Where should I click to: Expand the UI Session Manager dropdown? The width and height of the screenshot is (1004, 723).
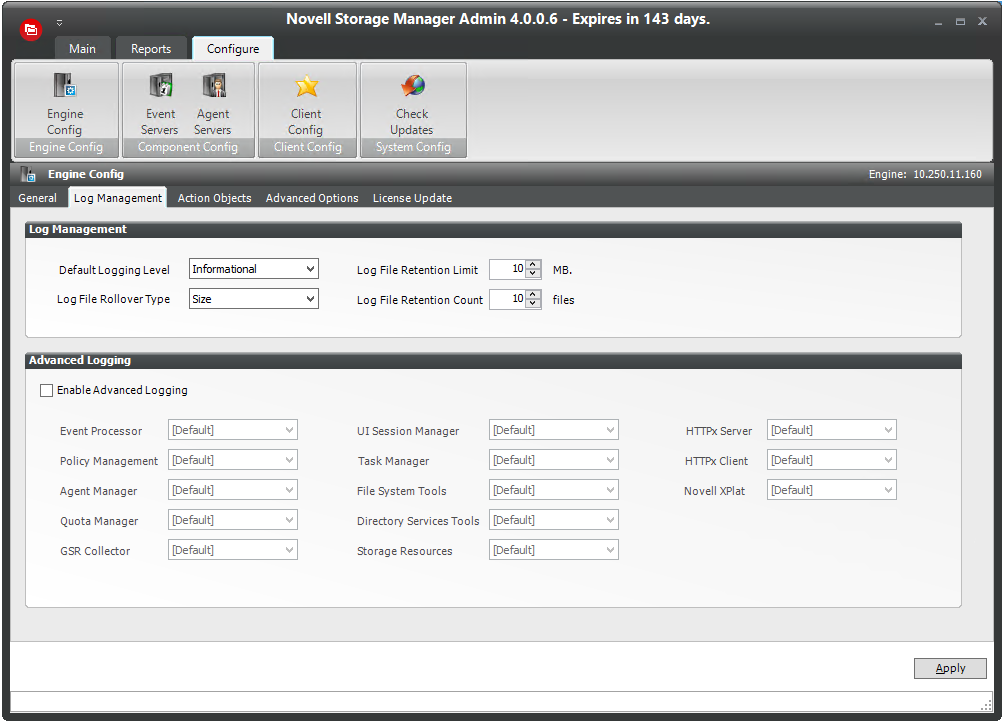[x=554, y=430]
